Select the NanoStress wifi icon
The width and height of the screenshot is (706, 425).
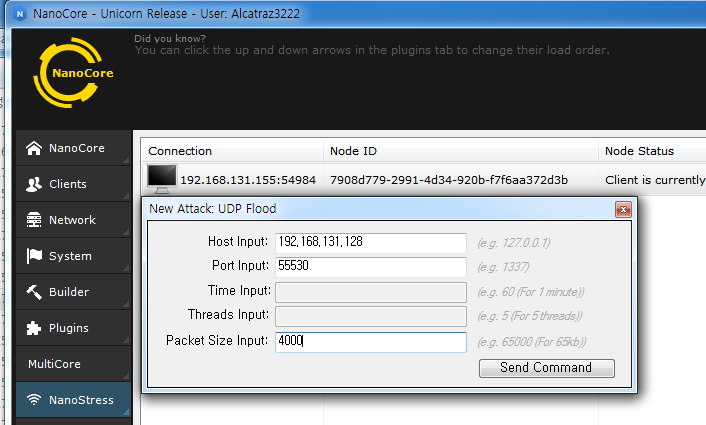(x=34, y=399)
